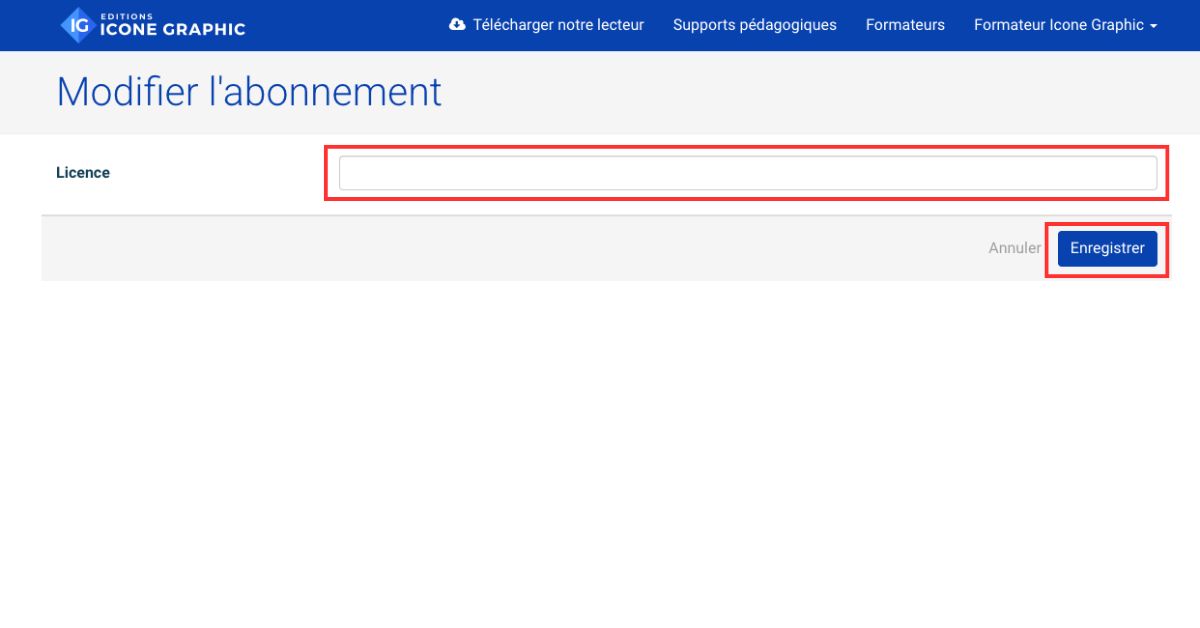Cancel with the Annuler link
The width and height of the screenshot is (1200, 628).
[x=1014, y=248]
